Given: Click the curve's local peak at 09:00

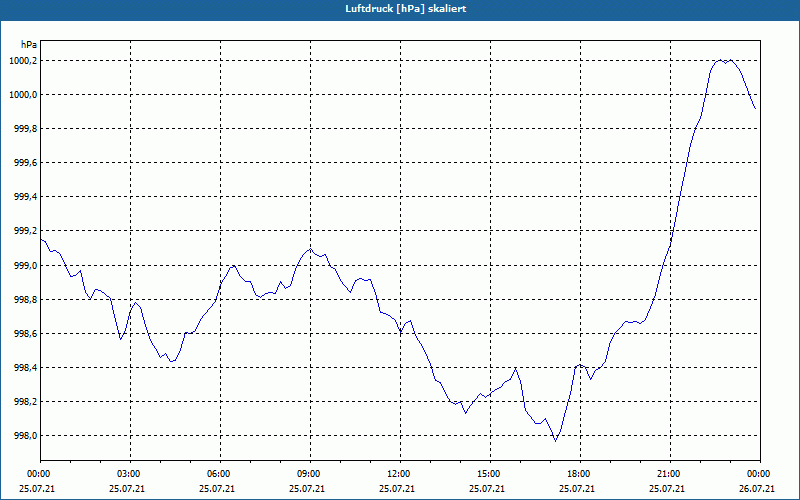Looking at the screenshot, I should pos(310,249).
